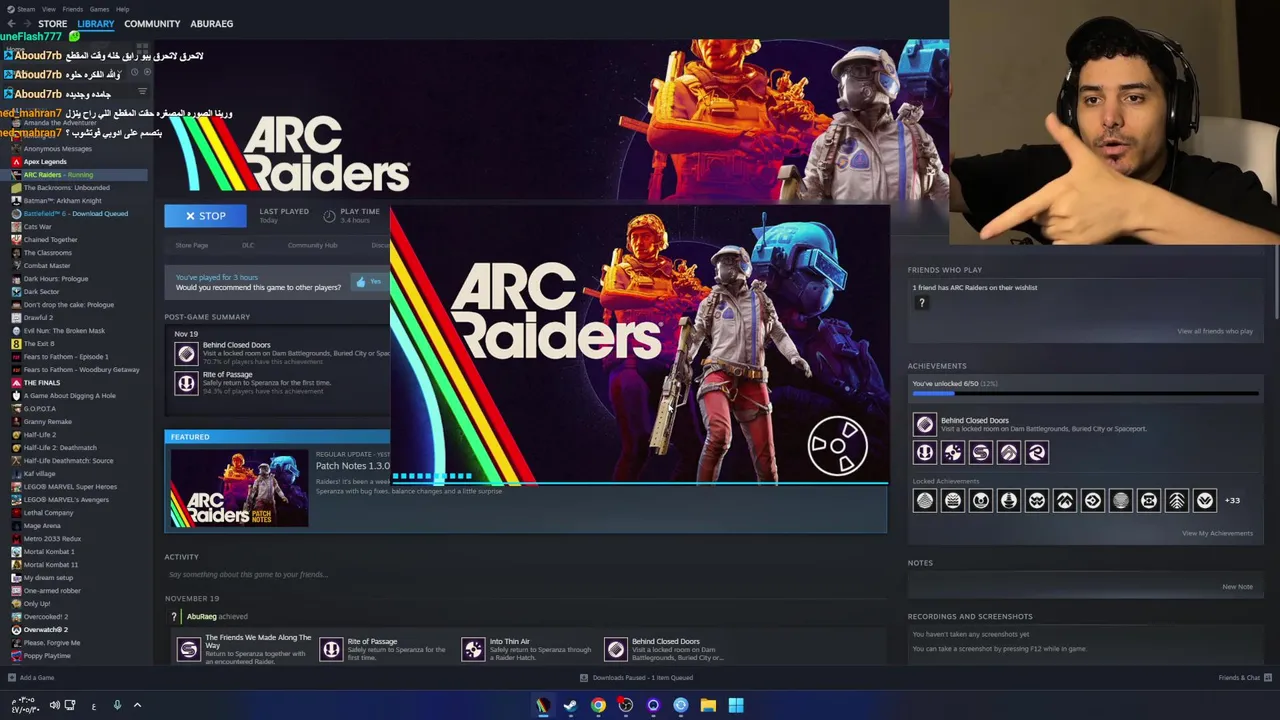This screenshot has height=720, width=1280.
Task: Click the unlocked exclamation-arrow achievement icon in Achievements panel
Action: (x=925, y=453)
